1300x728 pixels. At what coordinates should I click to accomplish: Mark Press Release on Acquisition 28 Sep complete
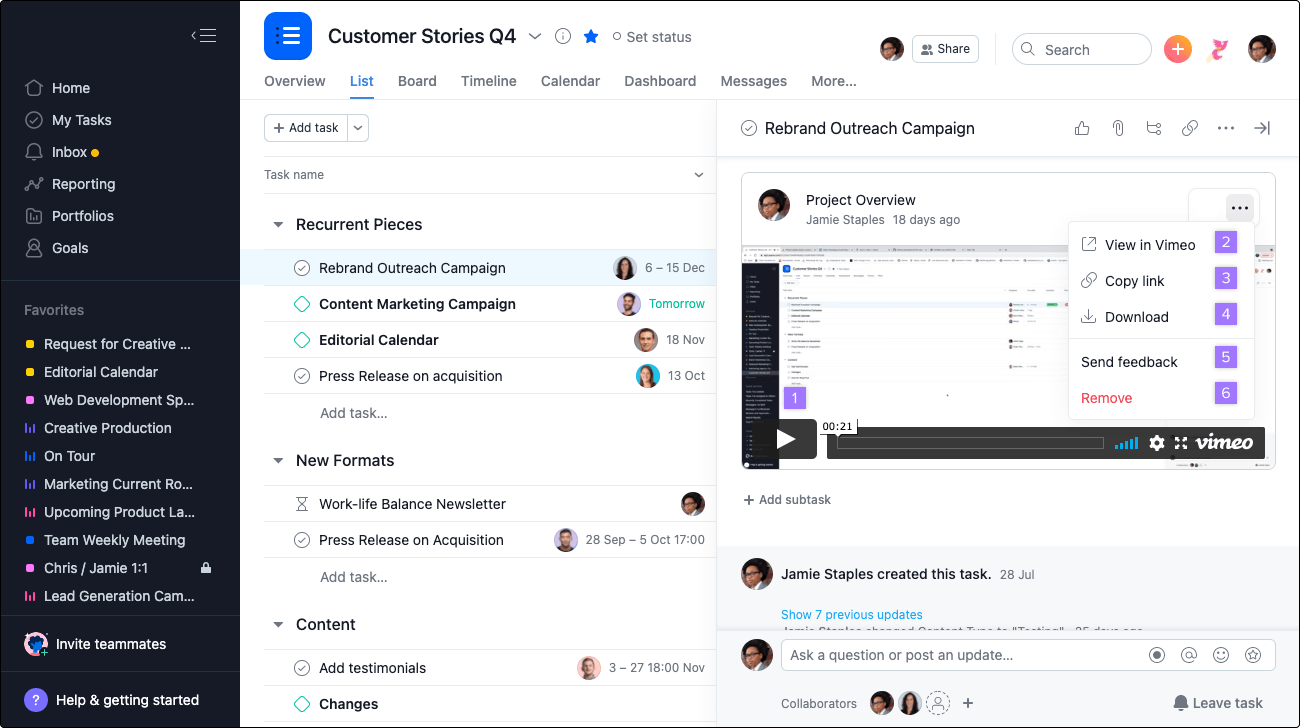[x=302, y=540]
